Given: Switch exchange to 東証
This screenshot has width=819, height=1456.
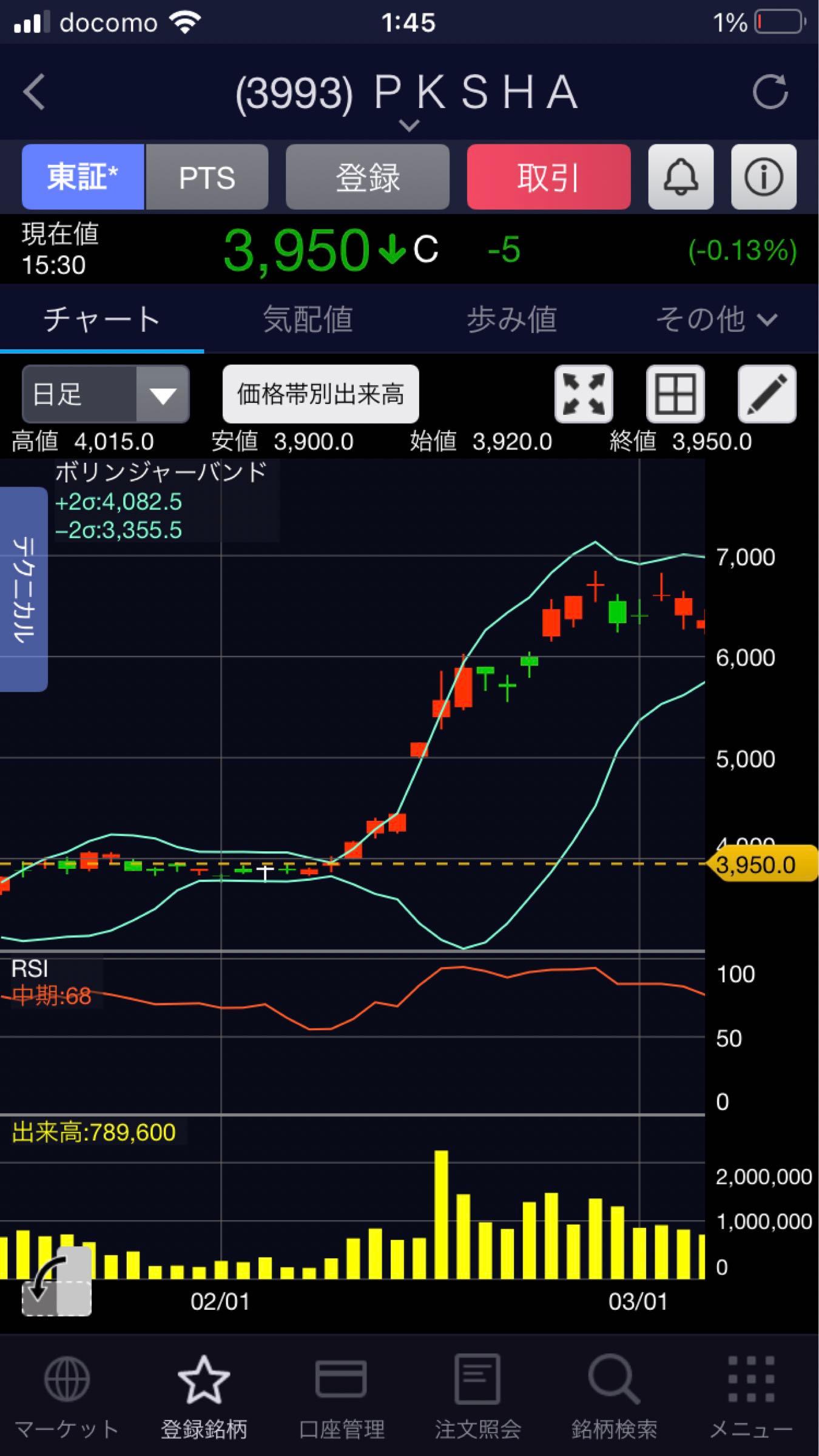Looking at the screenshot, I should (x=83, y=177).
